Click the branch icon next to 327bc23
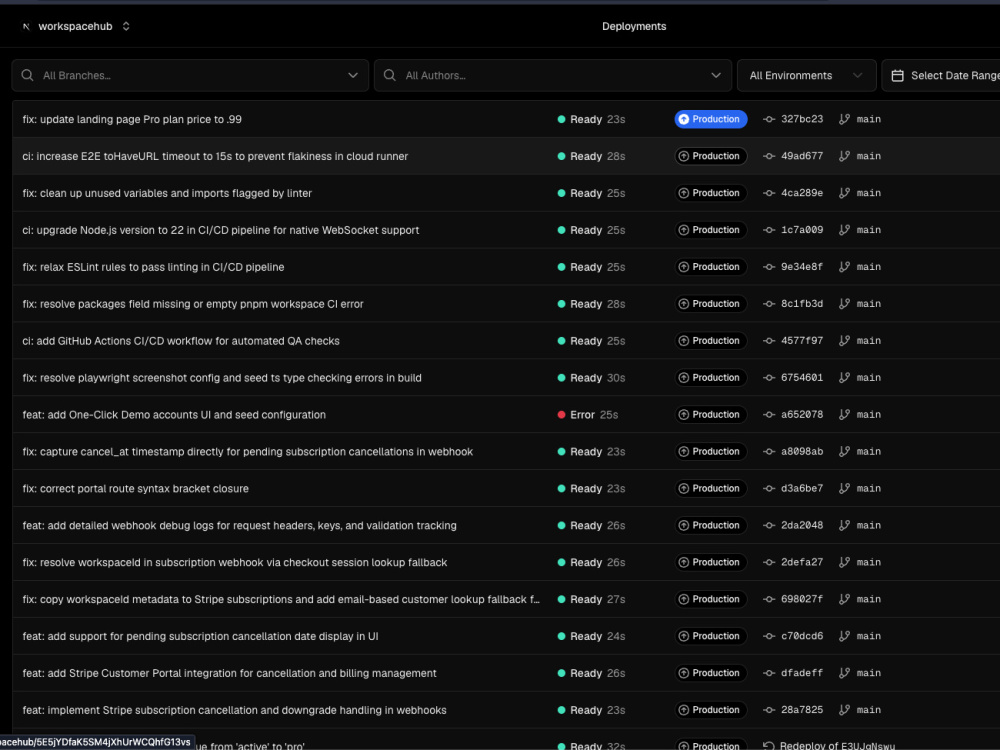This screenshot has width=1000, height=750. 844,119
